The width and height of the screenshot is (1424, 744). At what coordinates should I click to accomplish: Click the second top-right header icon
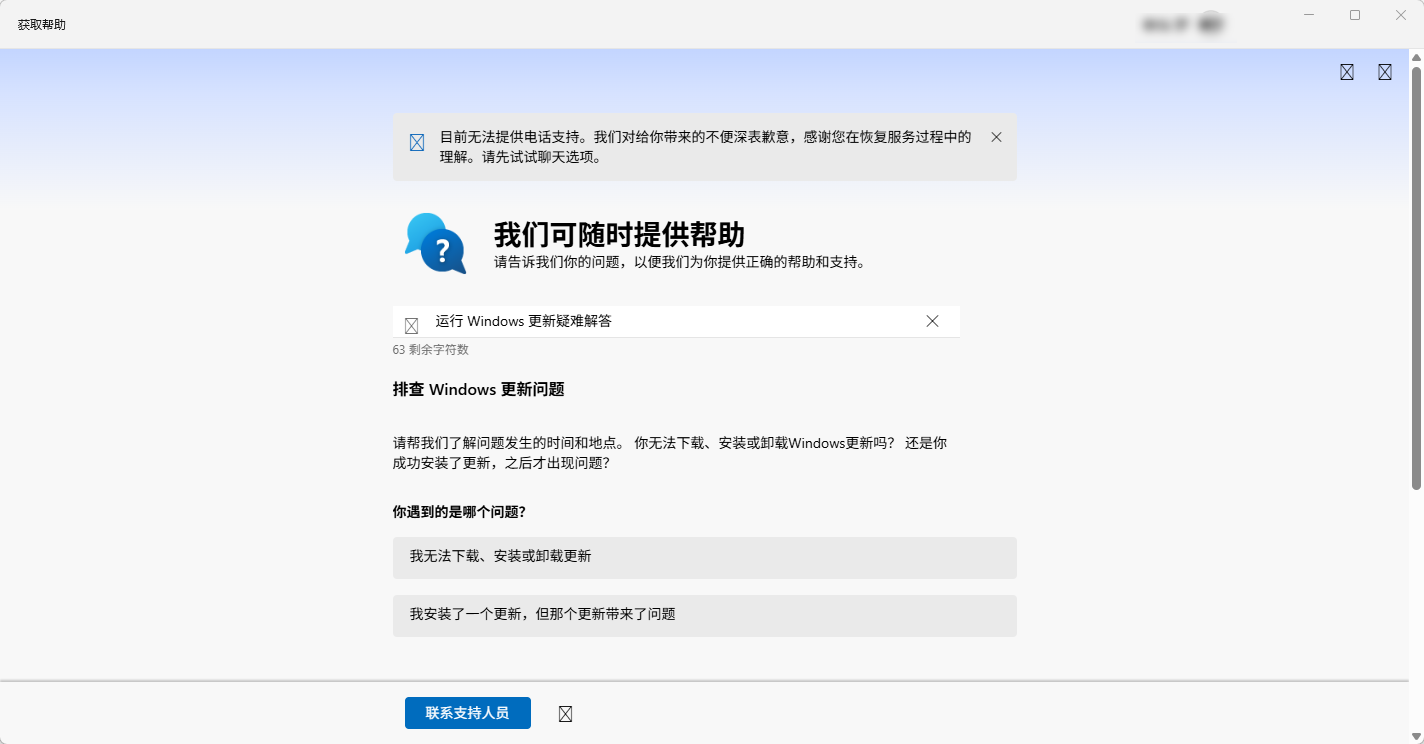(x=1385, y=72)
